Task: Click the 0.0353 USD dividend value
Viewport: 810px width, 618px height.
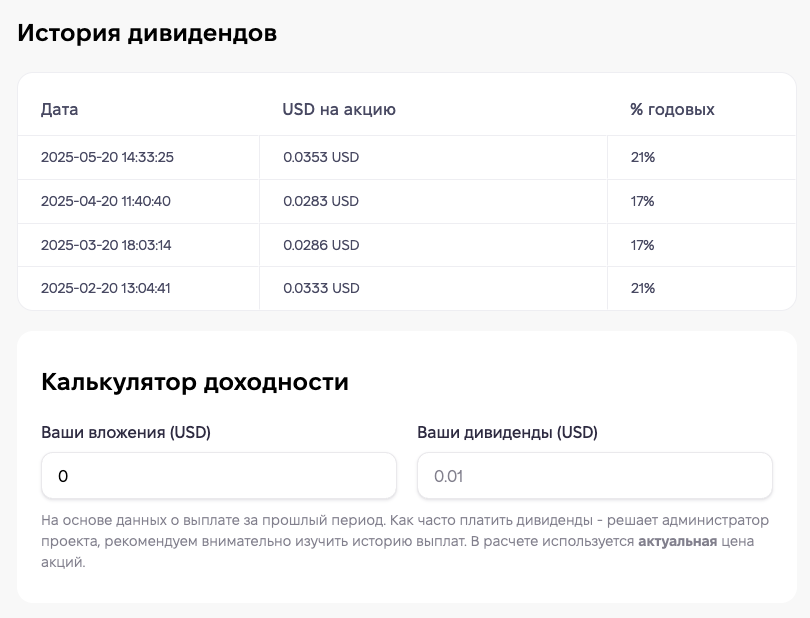Action: [321, 157]
